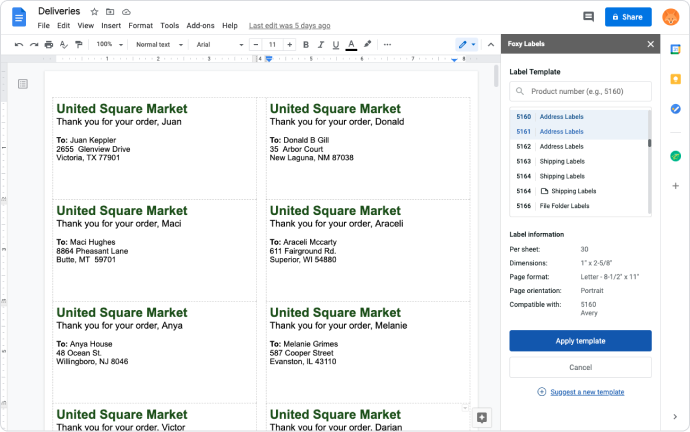Viewport: 690px width, 432px height.
Task: Open the View menu
Action: [x=86, y=26]
